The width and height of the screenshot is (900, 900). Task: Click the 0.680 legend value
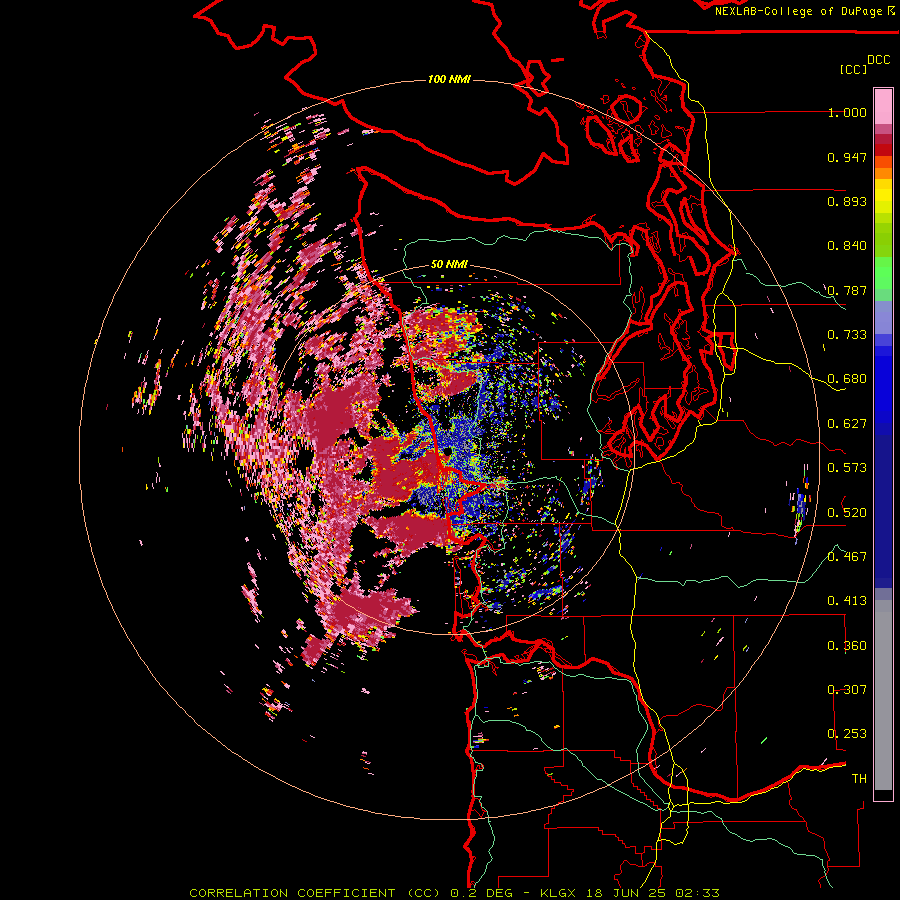(x=847, y=379)
